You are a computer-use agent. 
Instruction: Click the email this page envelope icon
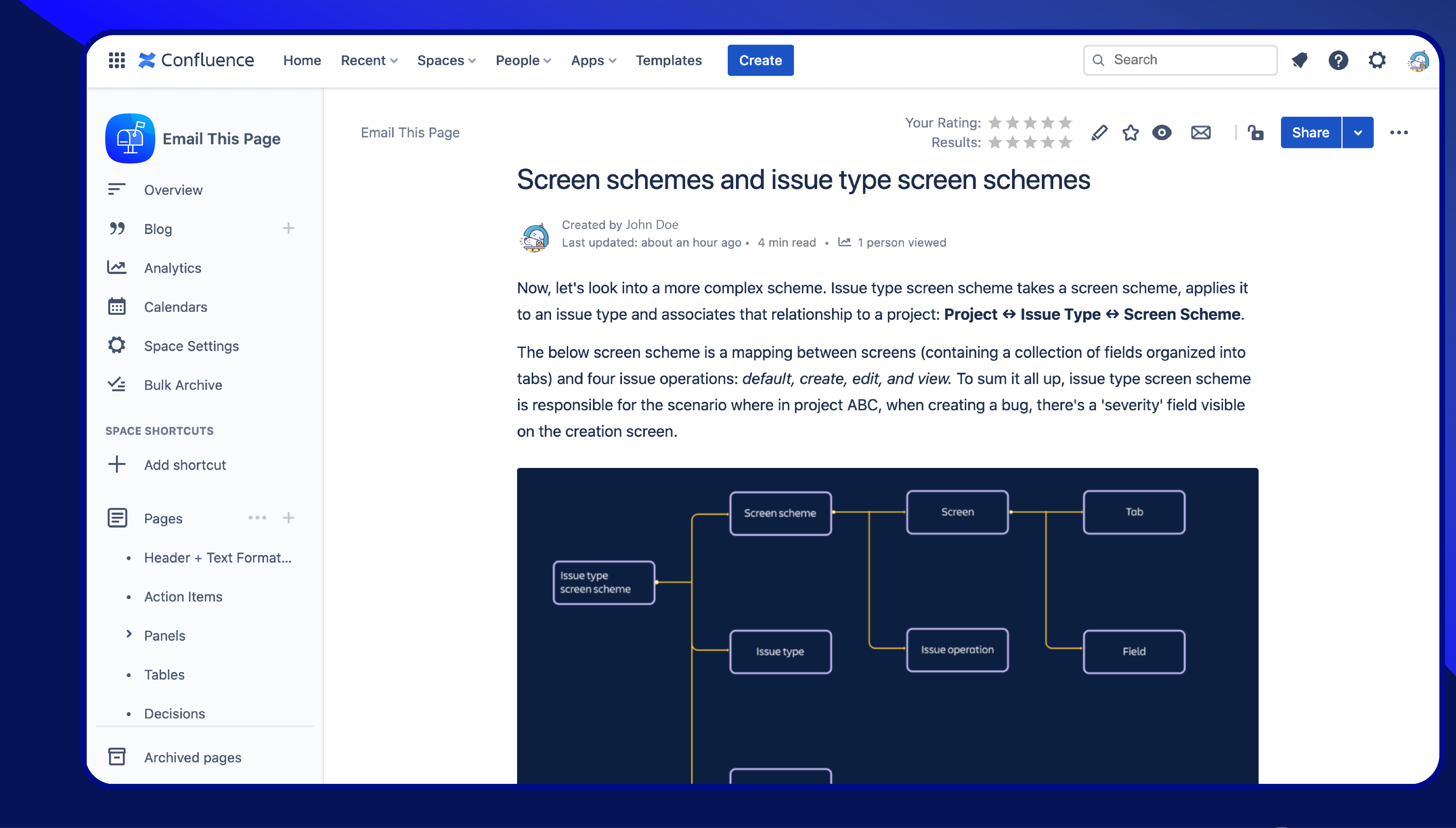1201,132
